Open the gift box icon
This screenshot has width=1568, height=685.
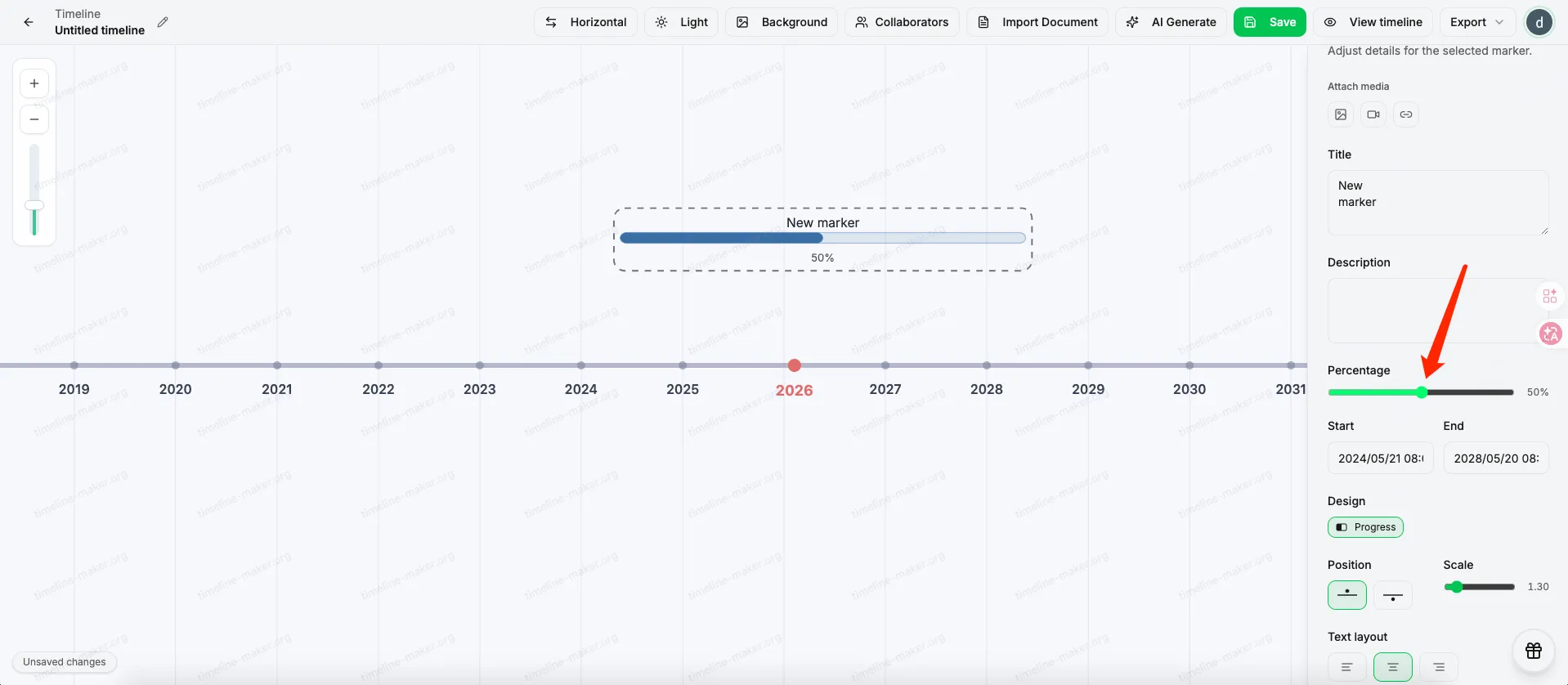coord(1534,651)
